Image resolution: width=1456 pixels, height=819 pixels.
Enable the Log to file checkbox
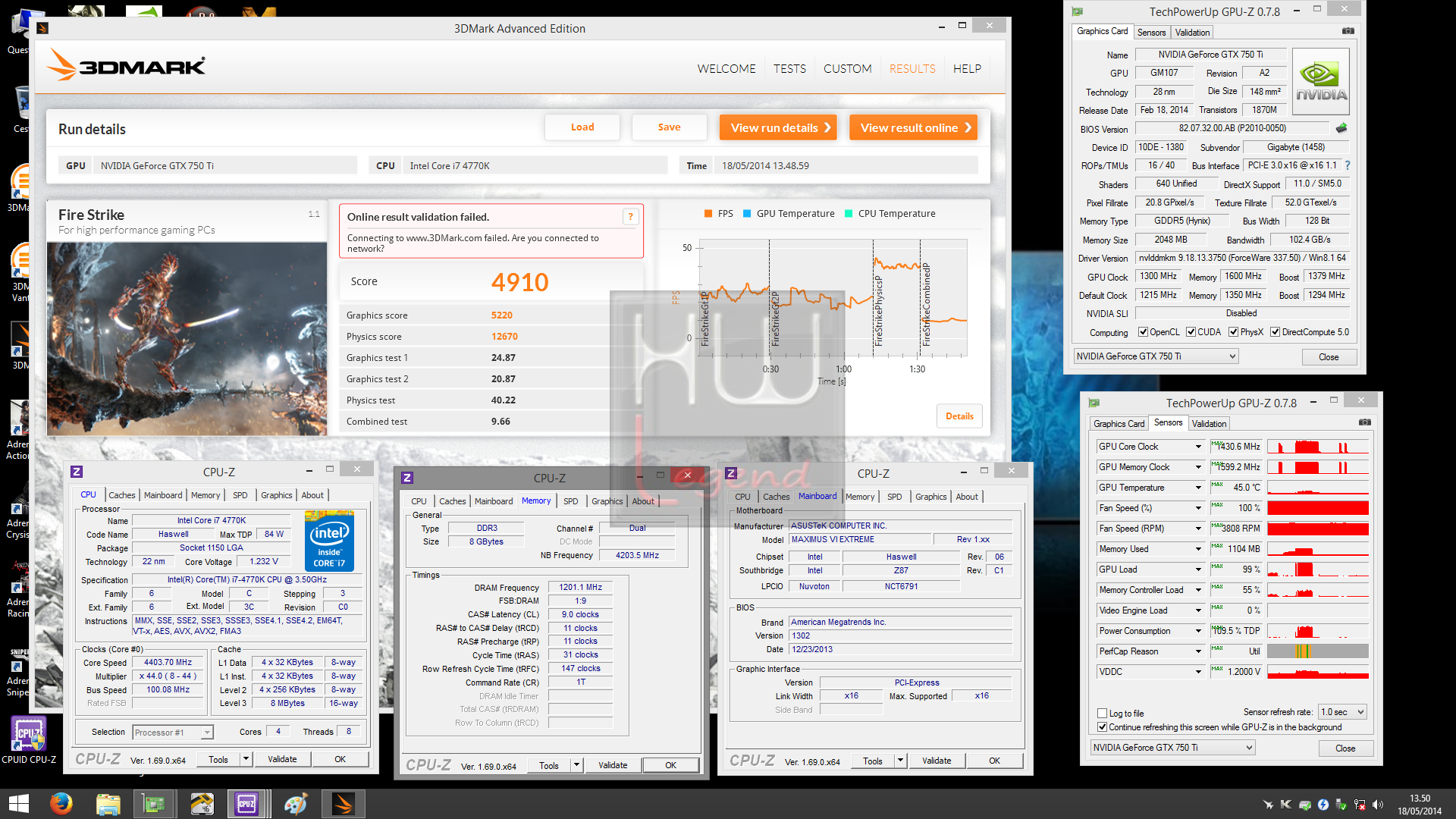click(x=1102, y=714)
